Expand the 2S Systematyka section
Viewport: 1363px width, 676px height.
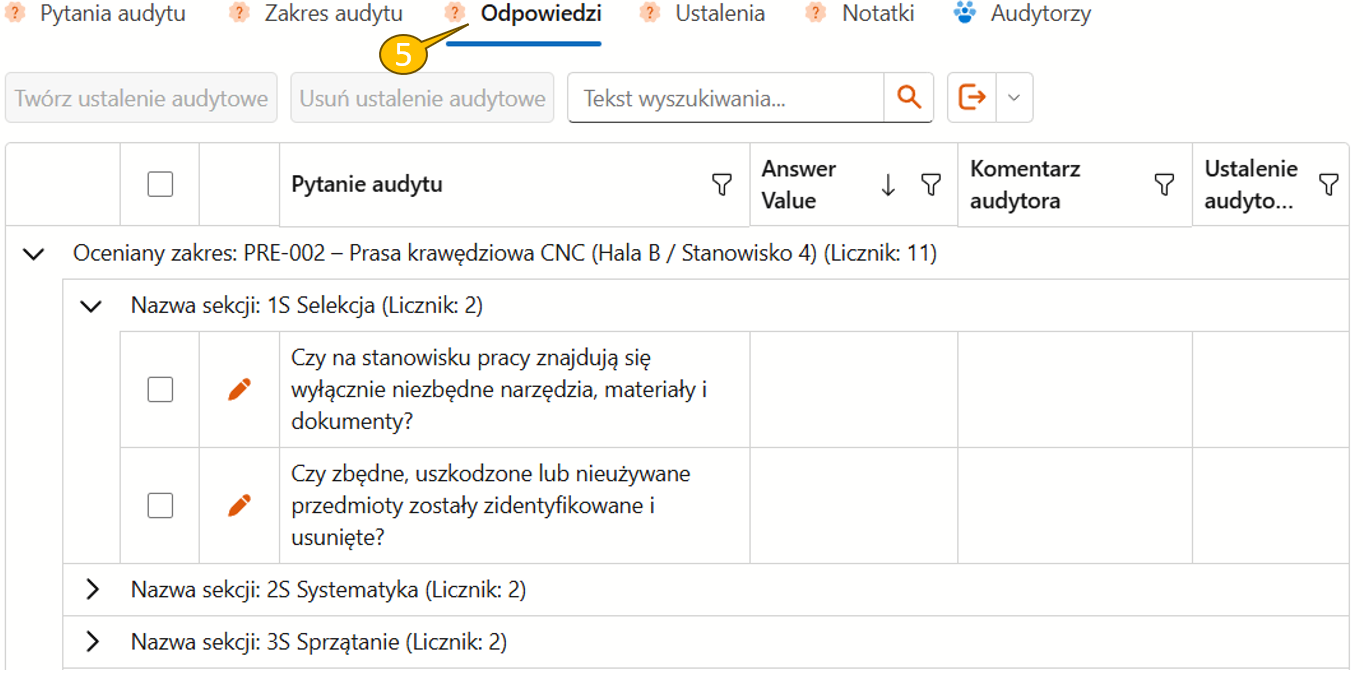(x=93, y=590)
